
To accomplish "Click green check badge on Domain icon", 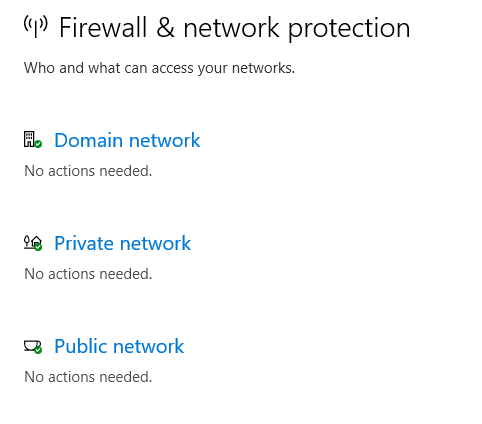I will click(38, 144).
